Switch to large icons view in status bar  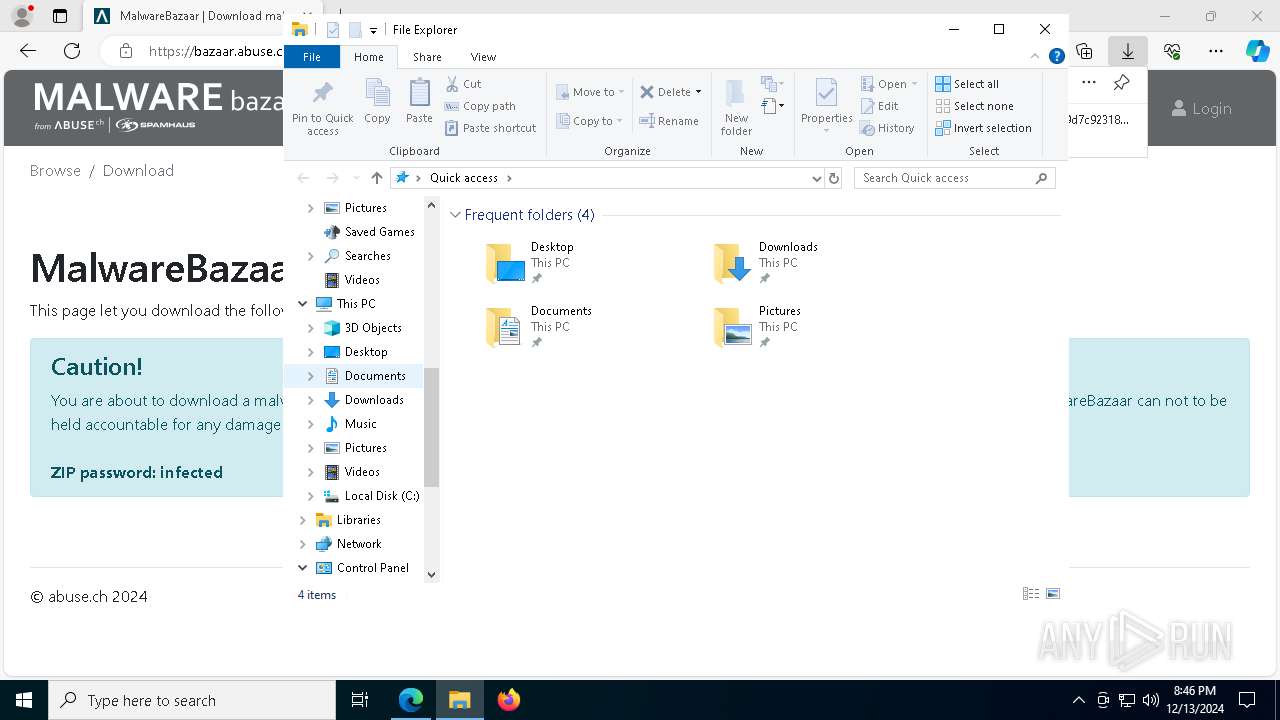(x=1053, y=594)
